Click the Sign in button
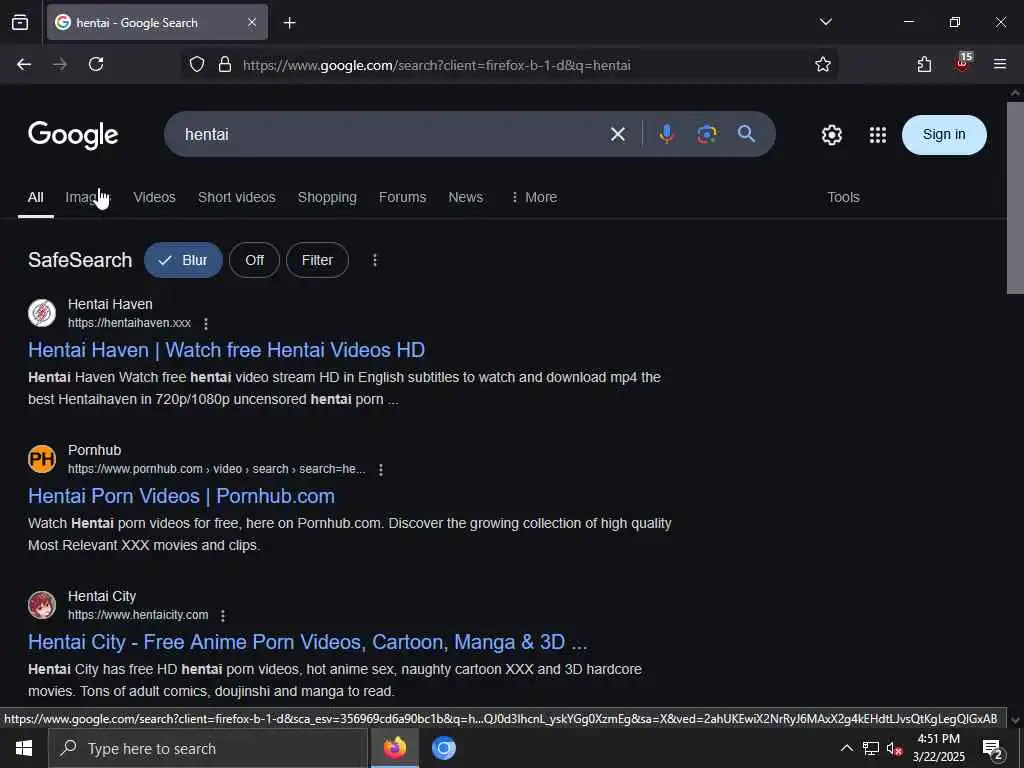The height and width of the screenshot is (768, 1024). (944, 135)
